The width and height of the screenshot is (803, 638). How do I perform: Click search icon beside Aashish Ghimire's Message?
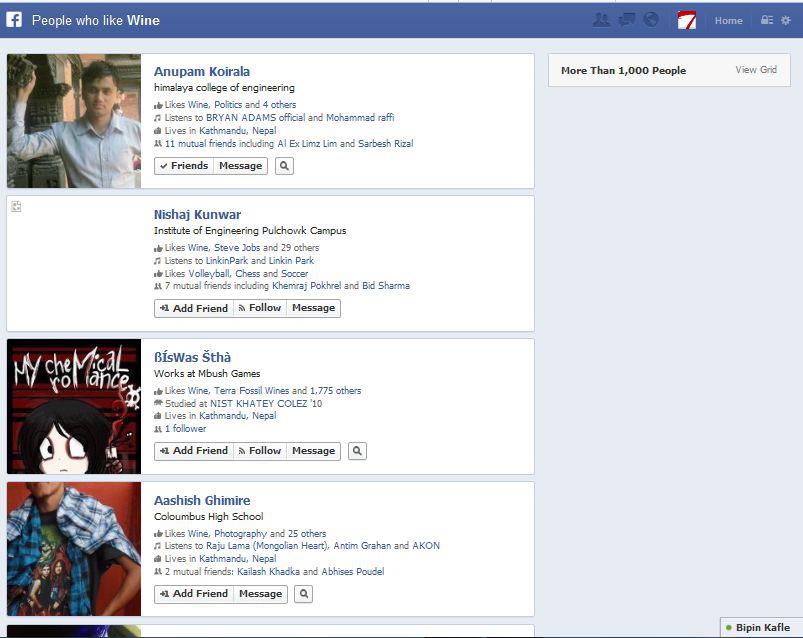303,594
